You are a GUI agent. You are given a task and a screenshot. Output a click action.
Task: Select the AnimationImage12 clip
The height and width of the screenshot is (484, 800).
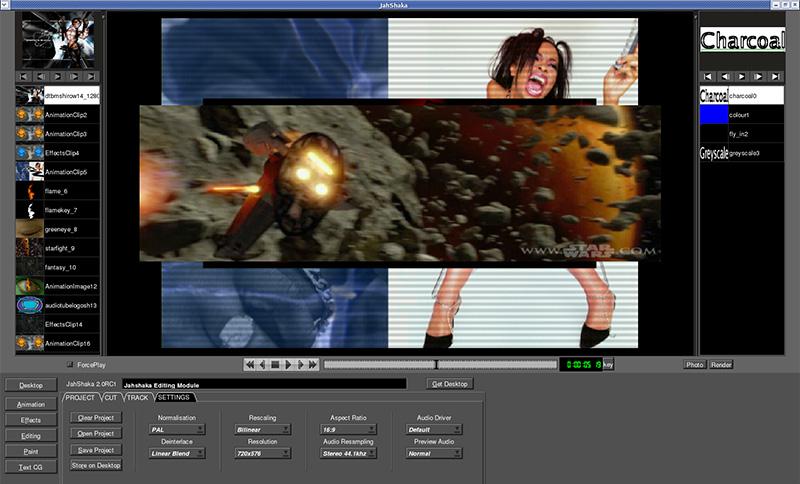pyautogui.click(x=58, y=286)
